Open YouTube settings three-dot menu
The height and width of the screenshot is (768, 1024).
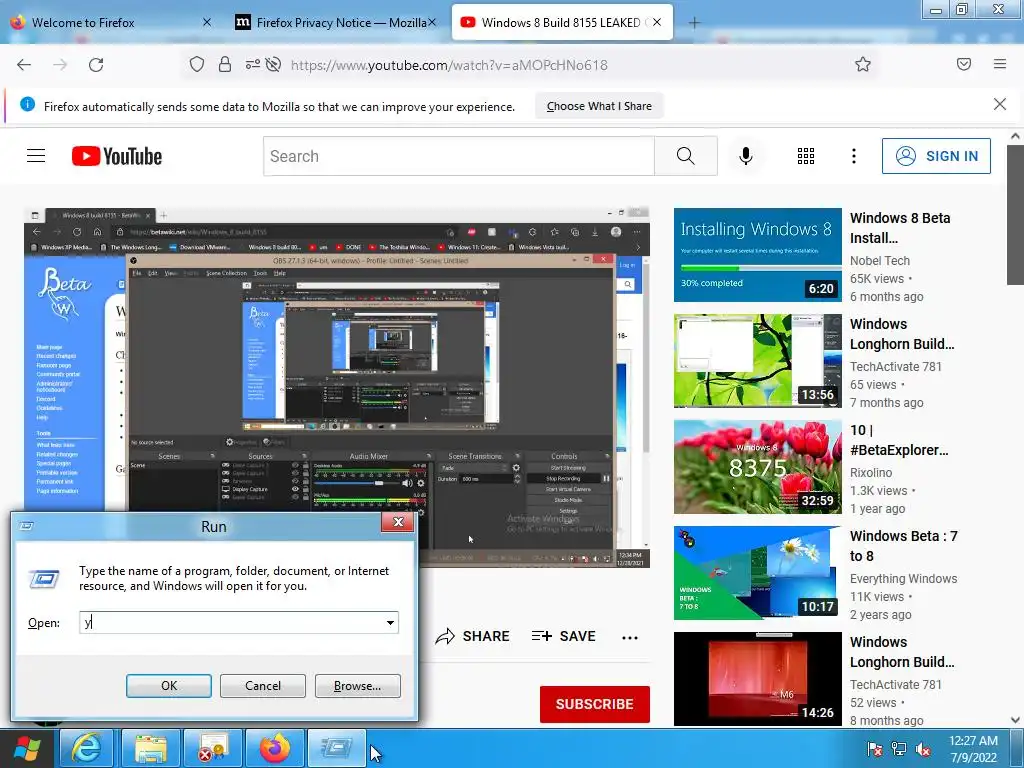(x=854, y=156)
